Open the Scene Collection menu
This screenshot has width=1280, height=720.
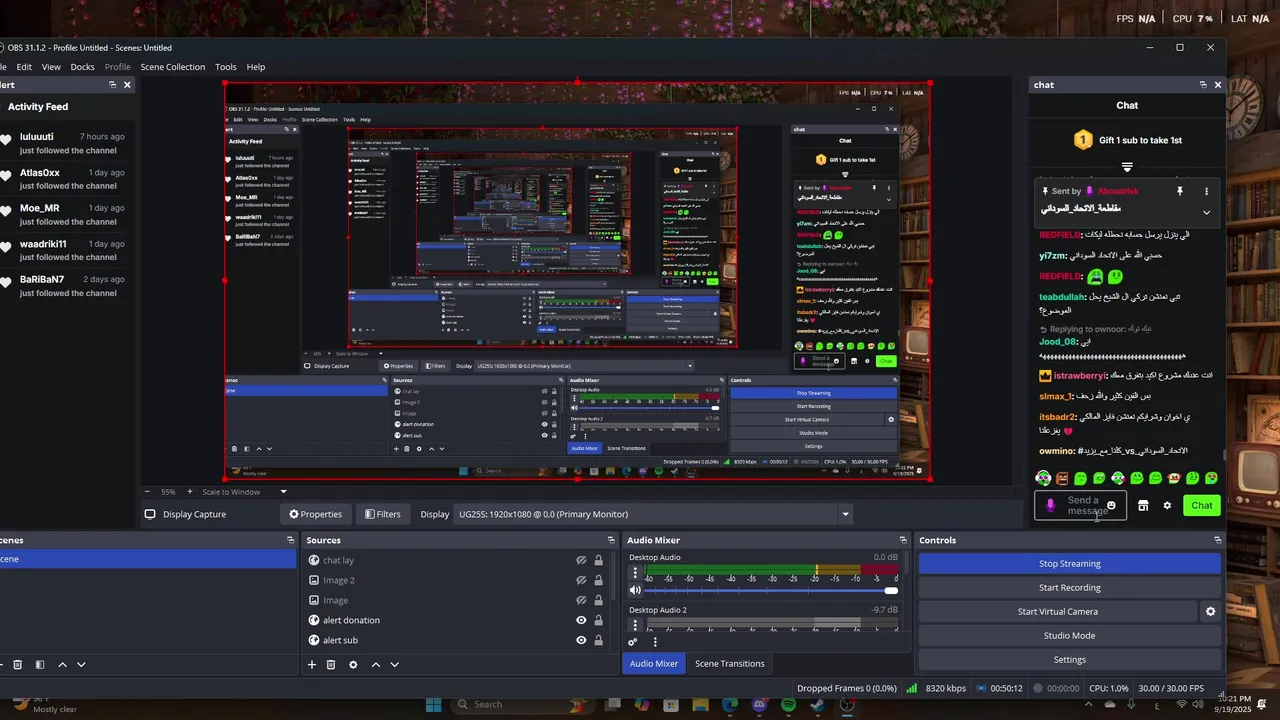[x=172, y=67]
